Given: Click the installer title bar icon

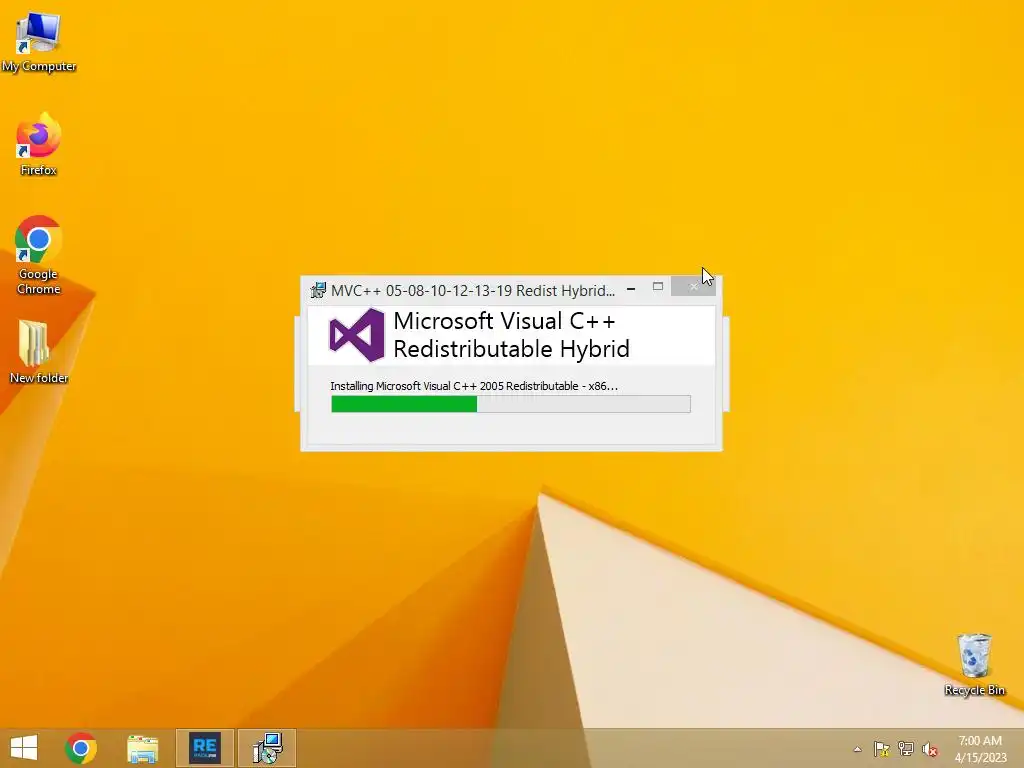Looking at the screenshot, I should (318, 291).
